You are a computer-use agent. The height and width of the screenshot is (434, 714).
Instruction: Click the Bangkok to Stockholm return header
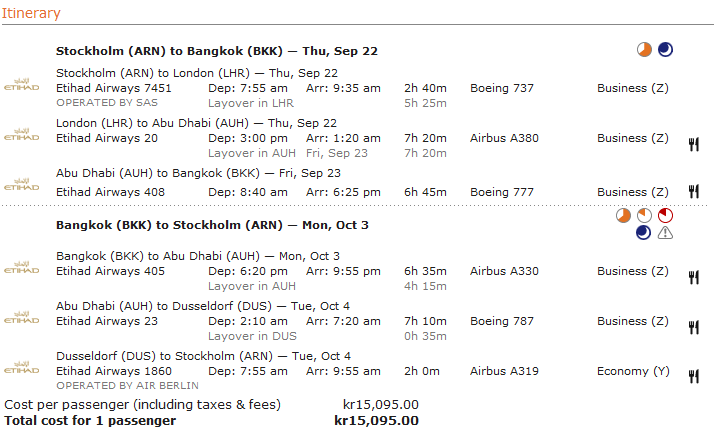coord(212,225)
